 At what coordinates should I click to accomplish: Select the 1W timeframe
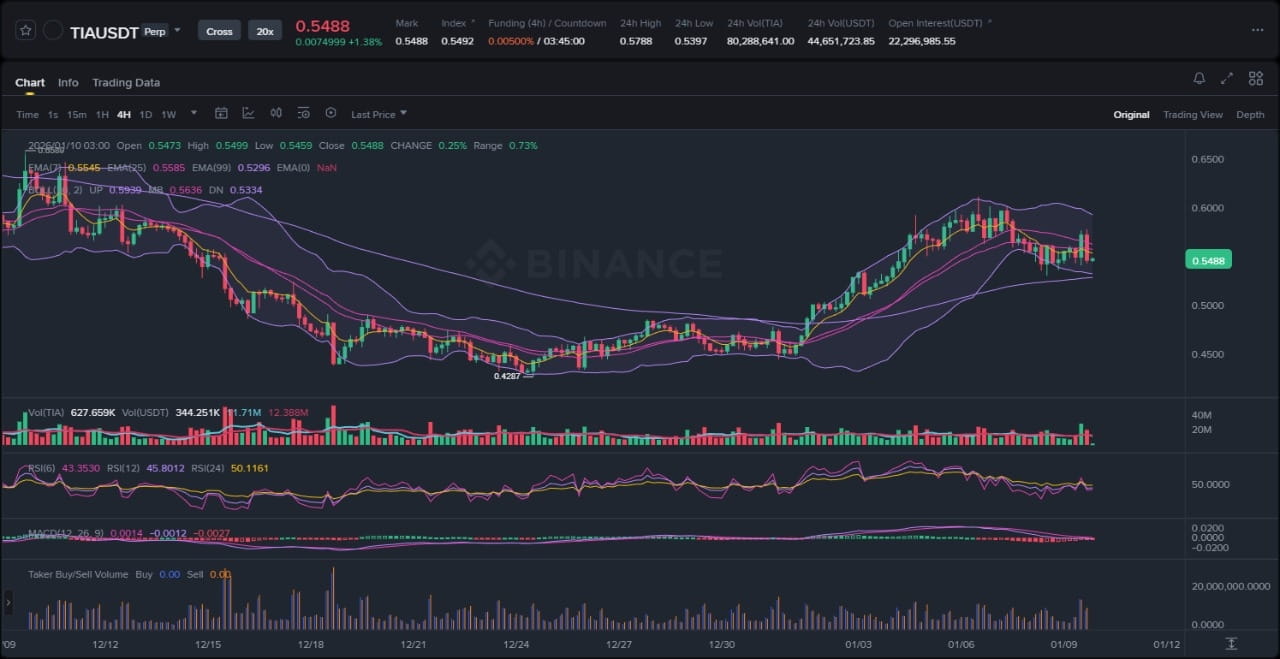click(168, 115)
